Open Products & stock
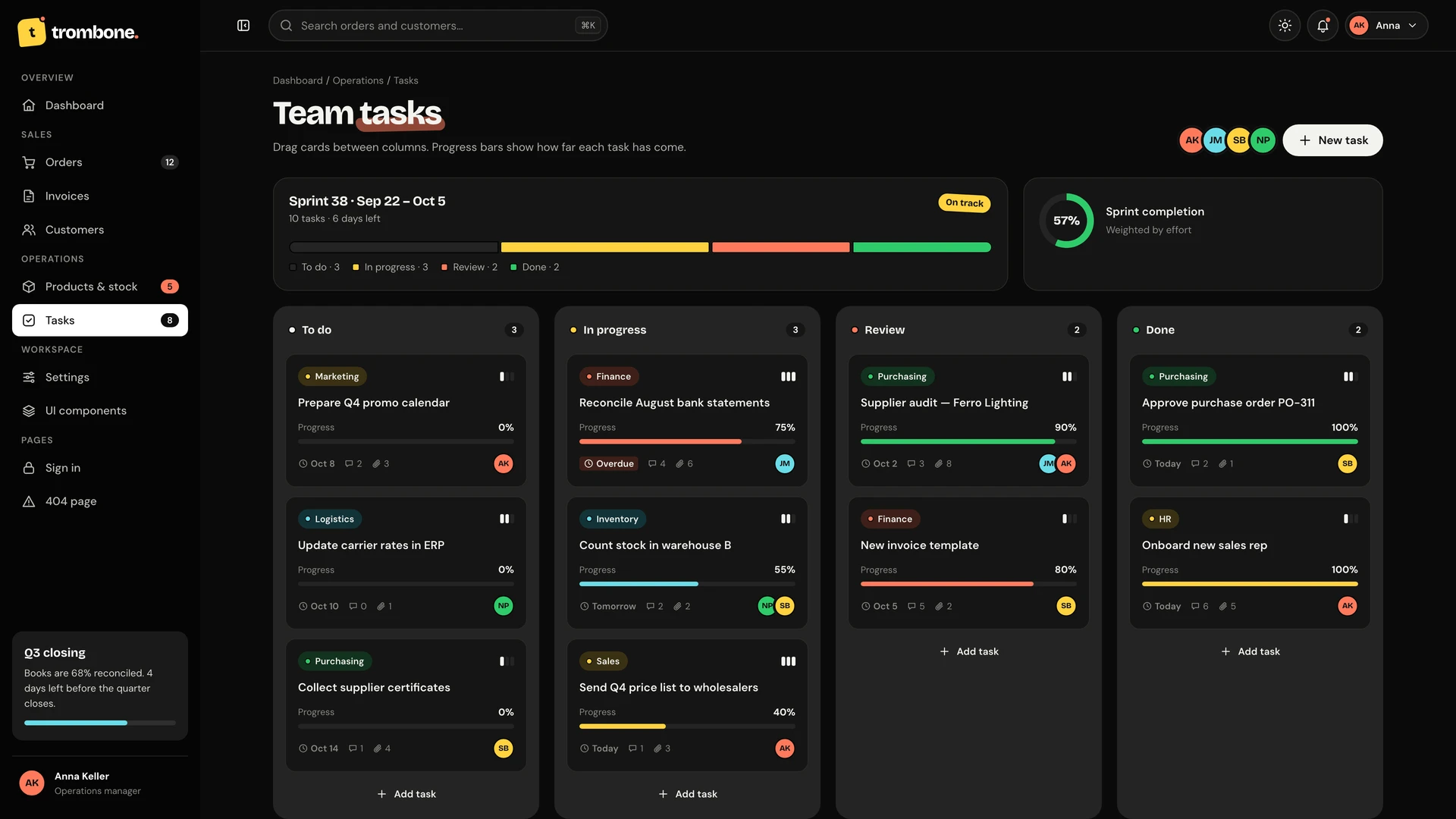Image resolution: width=1456 pixels, height=819 pixels. (100, 287)
